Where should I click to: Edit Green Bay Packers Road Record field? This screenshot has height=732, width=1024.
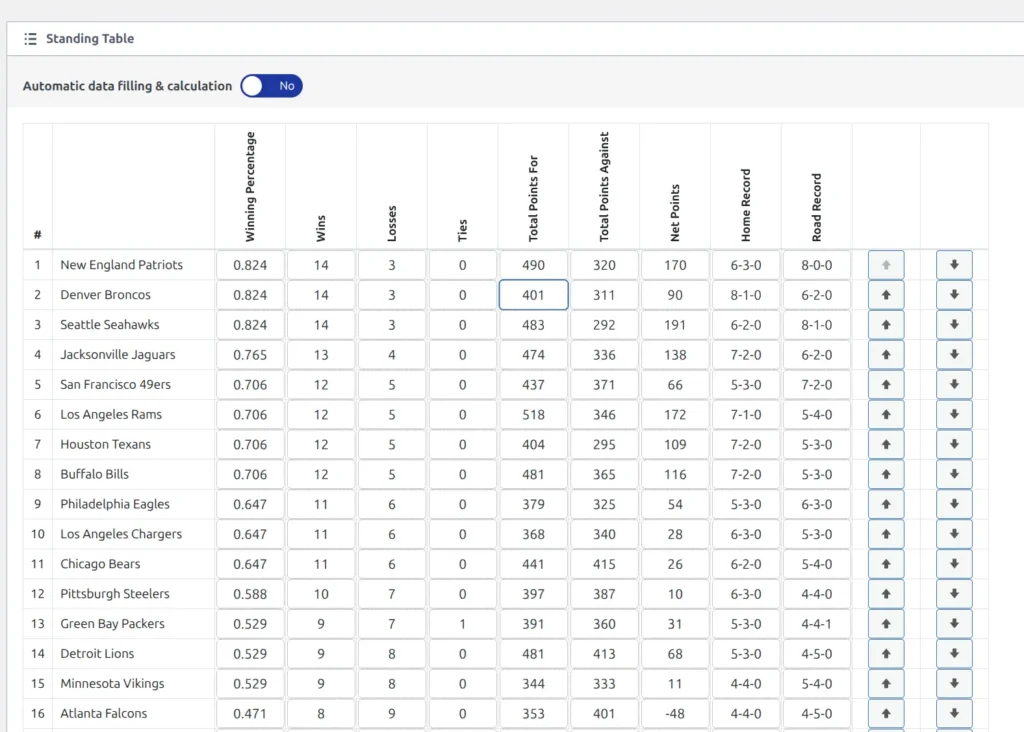click(816, 624)
